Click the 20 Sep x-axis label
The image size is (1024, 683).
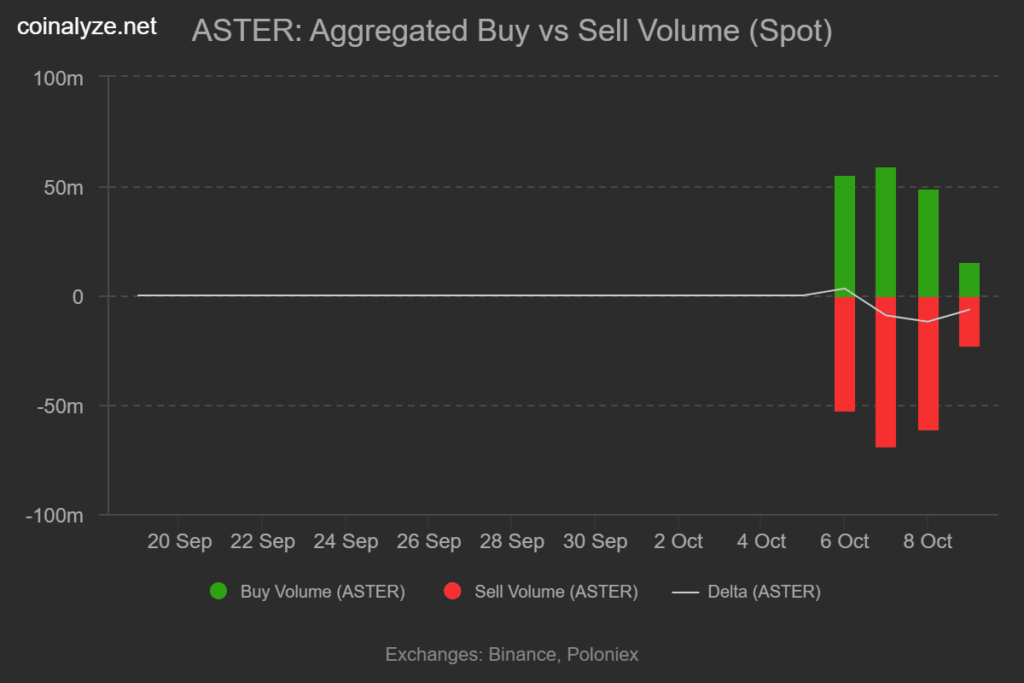pyautogui.click(x=180, y=542)
